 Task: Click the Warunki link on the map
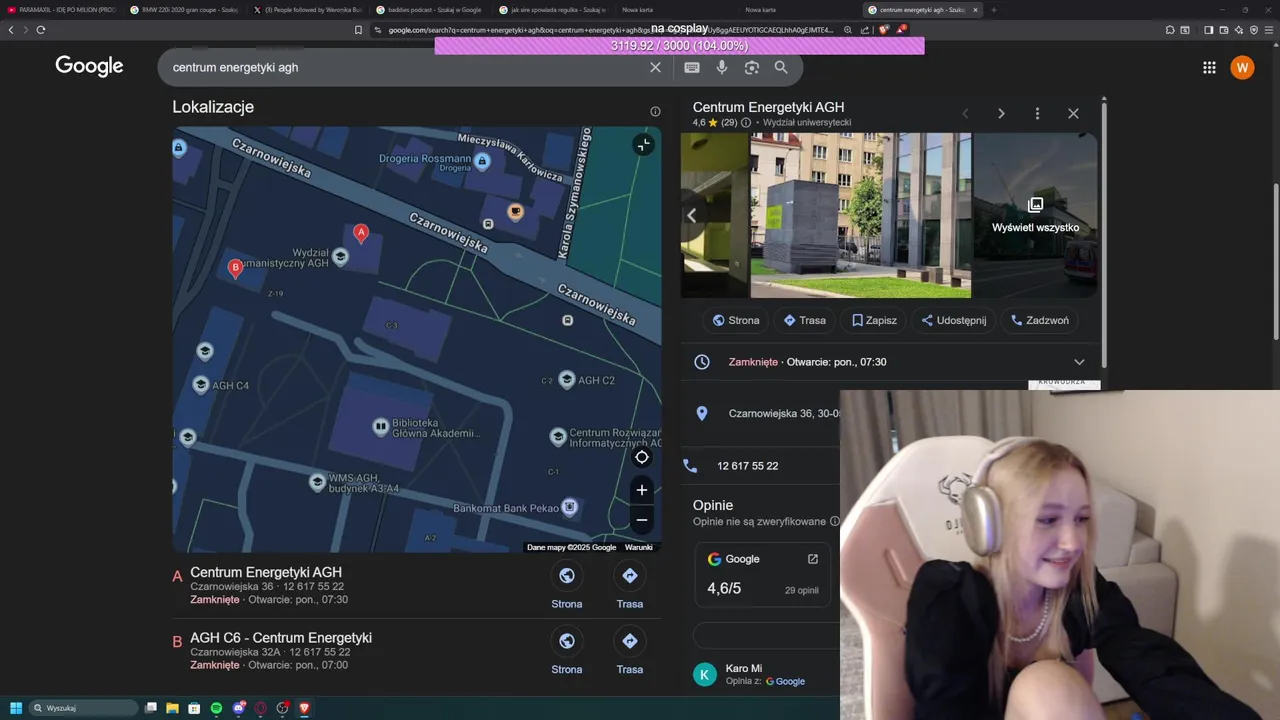[638, 547]
